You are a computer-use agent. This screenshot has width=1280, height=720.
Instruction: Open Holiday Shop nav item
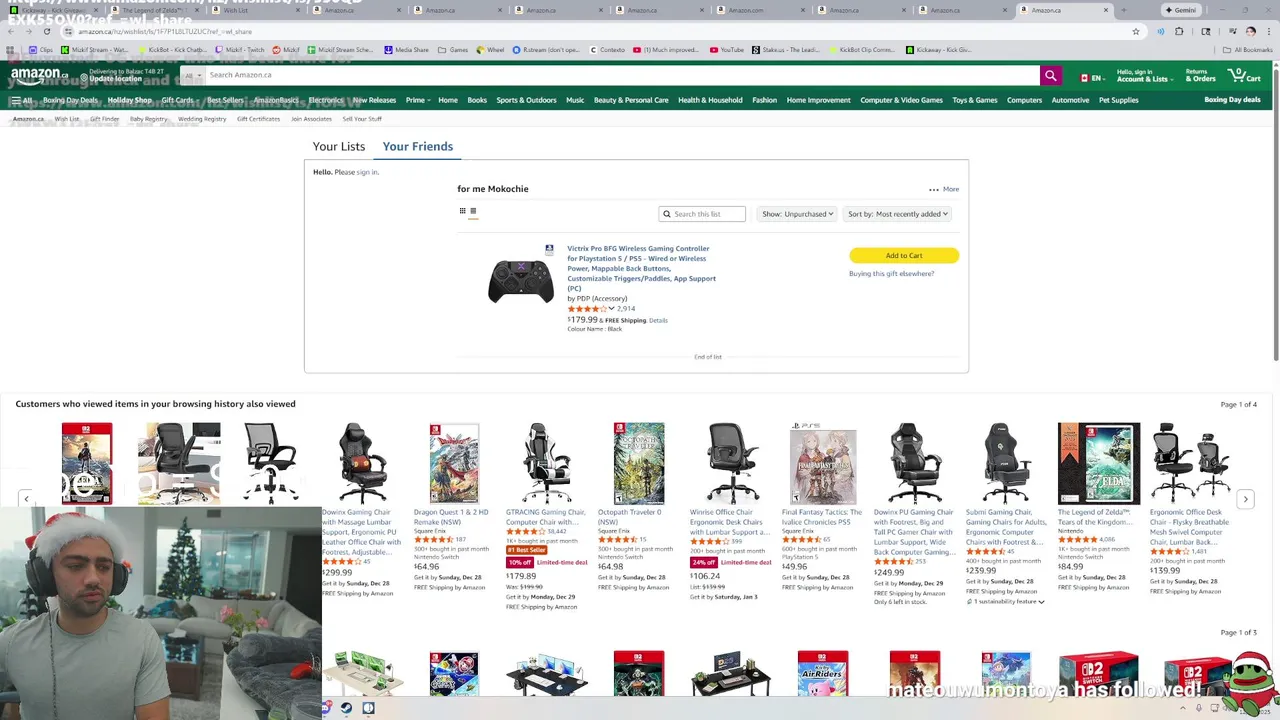tap(130, 100)
